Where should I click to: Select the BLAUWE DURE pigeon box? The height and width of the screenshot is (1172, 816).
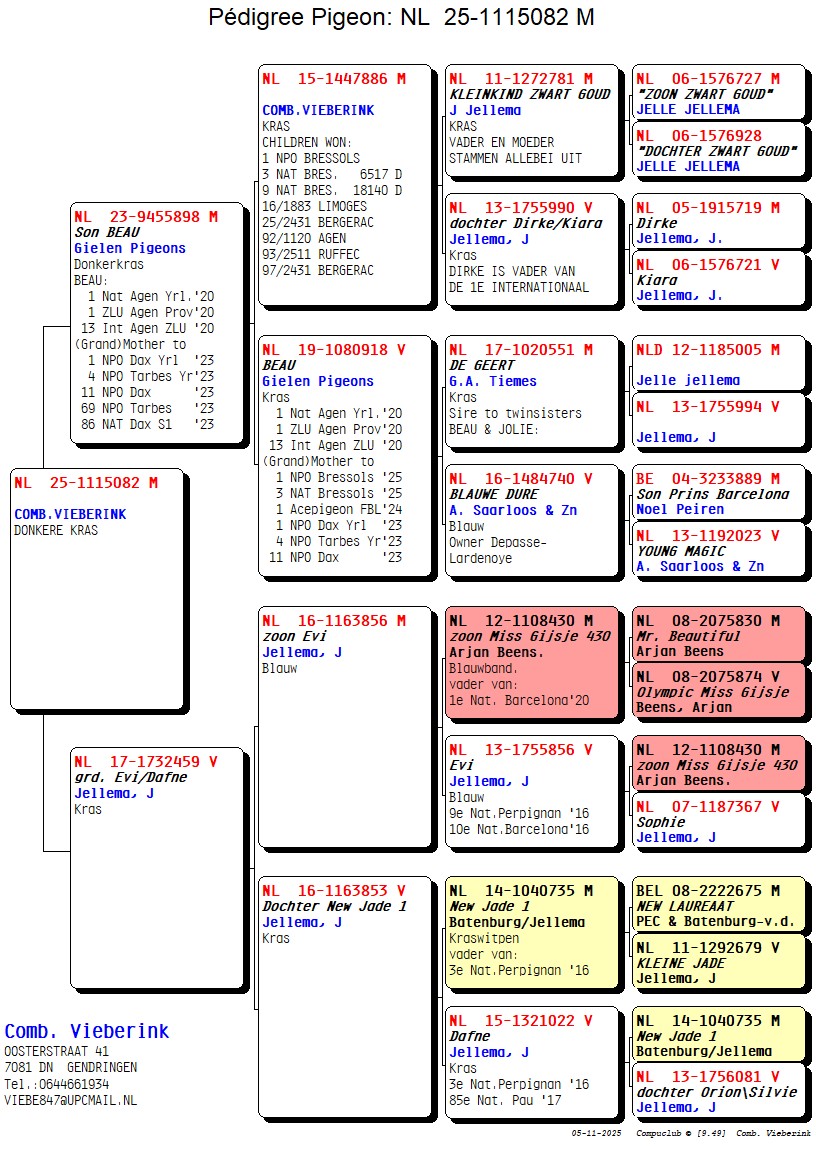532,519
